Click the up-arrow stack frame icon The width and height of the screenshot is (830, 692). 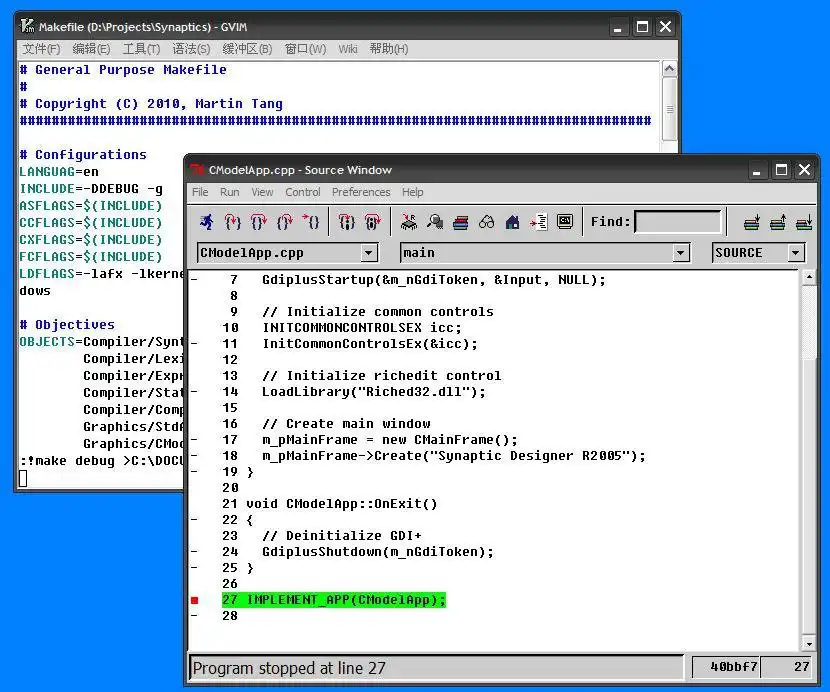pos(778,222)
